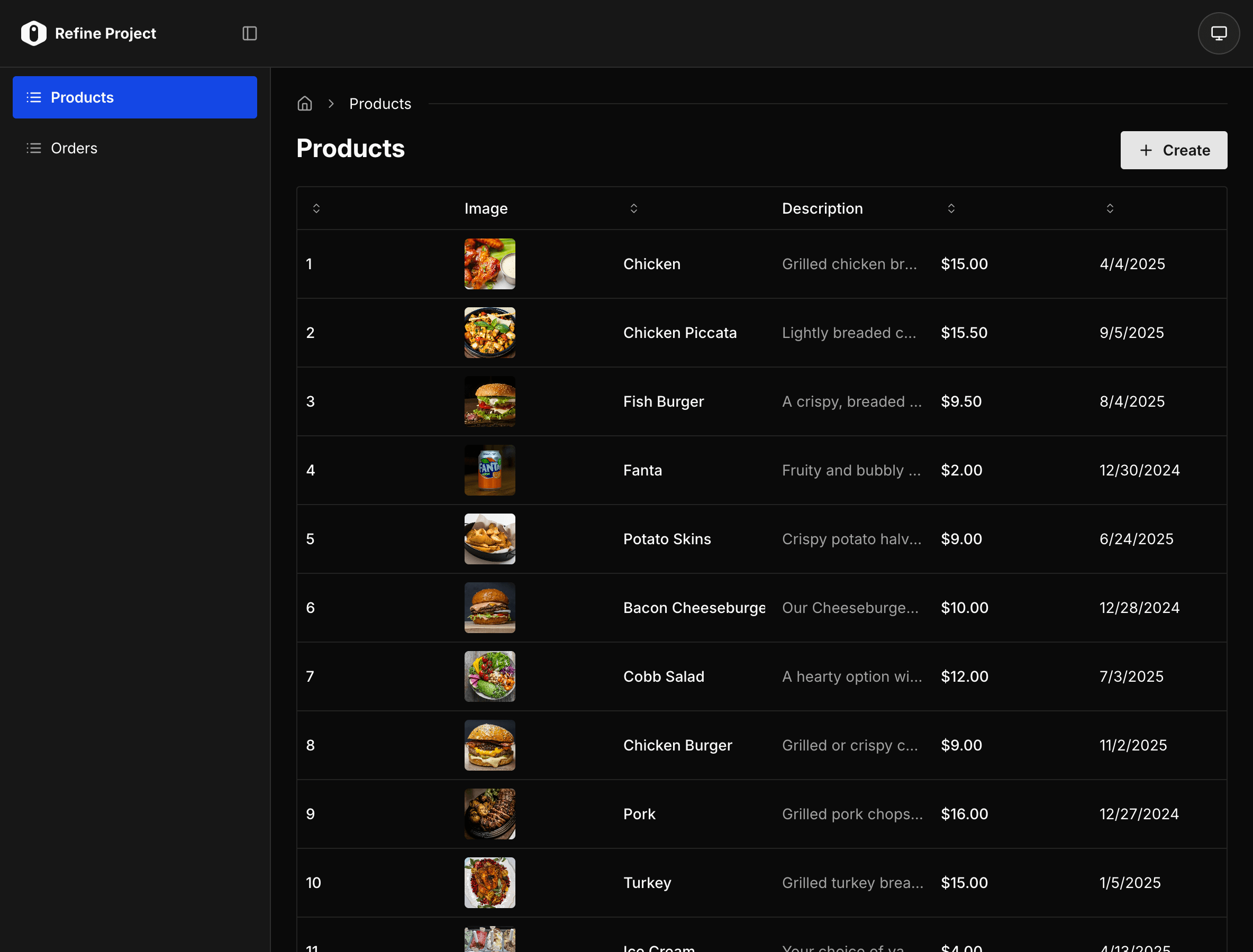Screen dimensions: 1253x952
Task: Click the Refine Project logo
Action: (x=34, y=33)
